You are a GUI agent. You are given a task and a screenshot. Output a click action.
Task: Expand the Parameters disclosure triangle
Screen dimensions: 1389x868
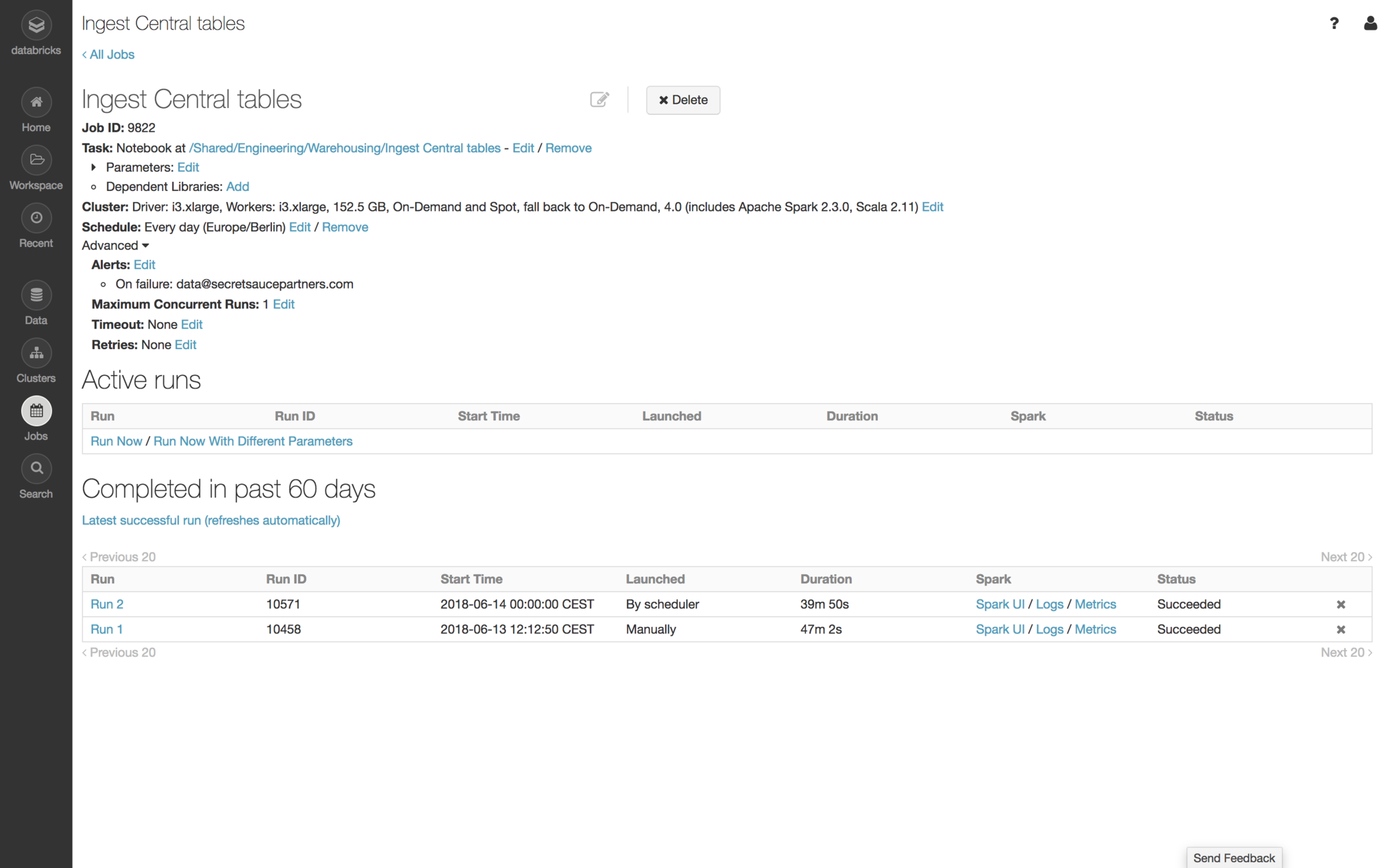click(94, 167)
